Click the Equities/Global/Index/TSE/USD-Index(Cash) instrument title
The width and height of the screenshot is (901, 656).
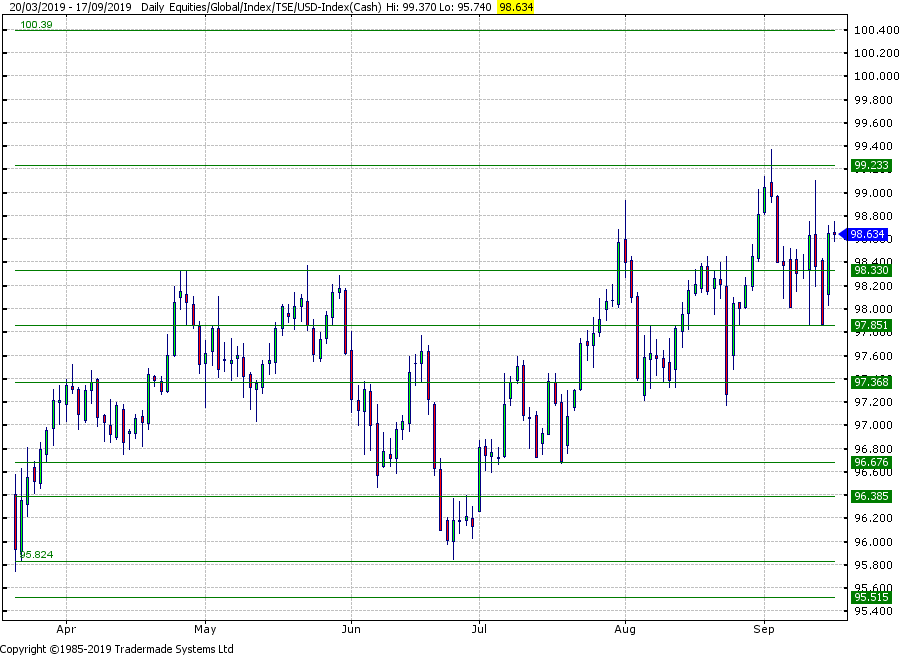tap(275, 7)
